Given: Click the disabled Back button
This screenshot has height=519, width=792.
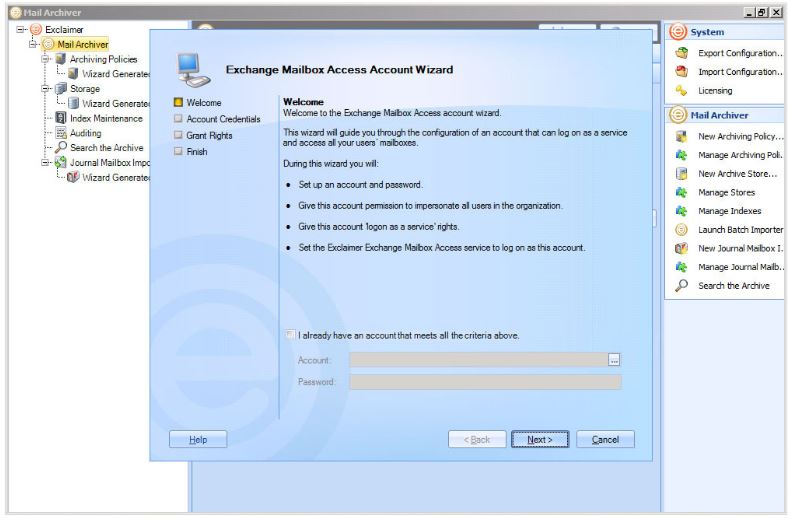Looking at the screenshot, I should 477,439.
